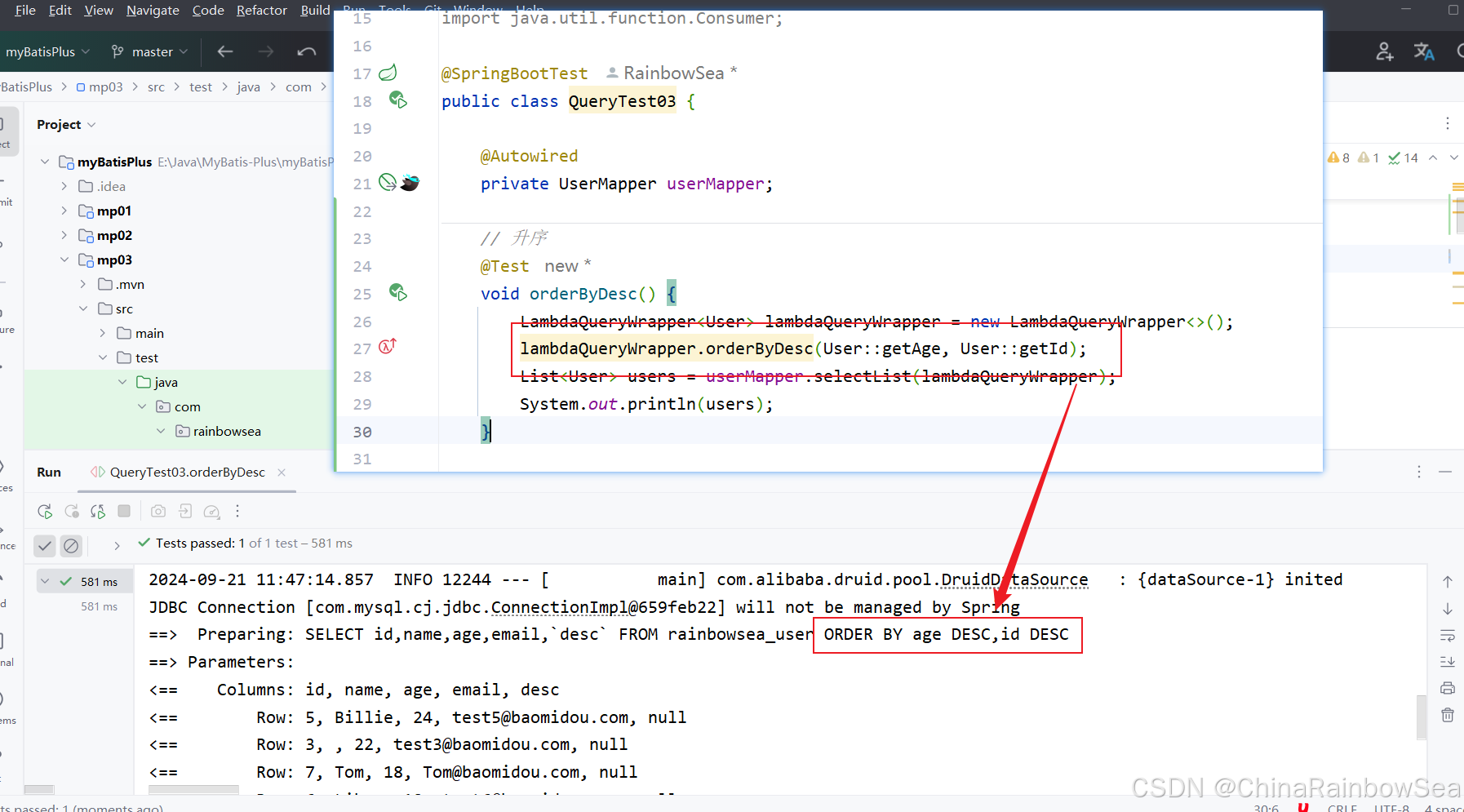Click com in the breadcrumb bar
This screenshot has height=812, width=1464.
(299, 87)
